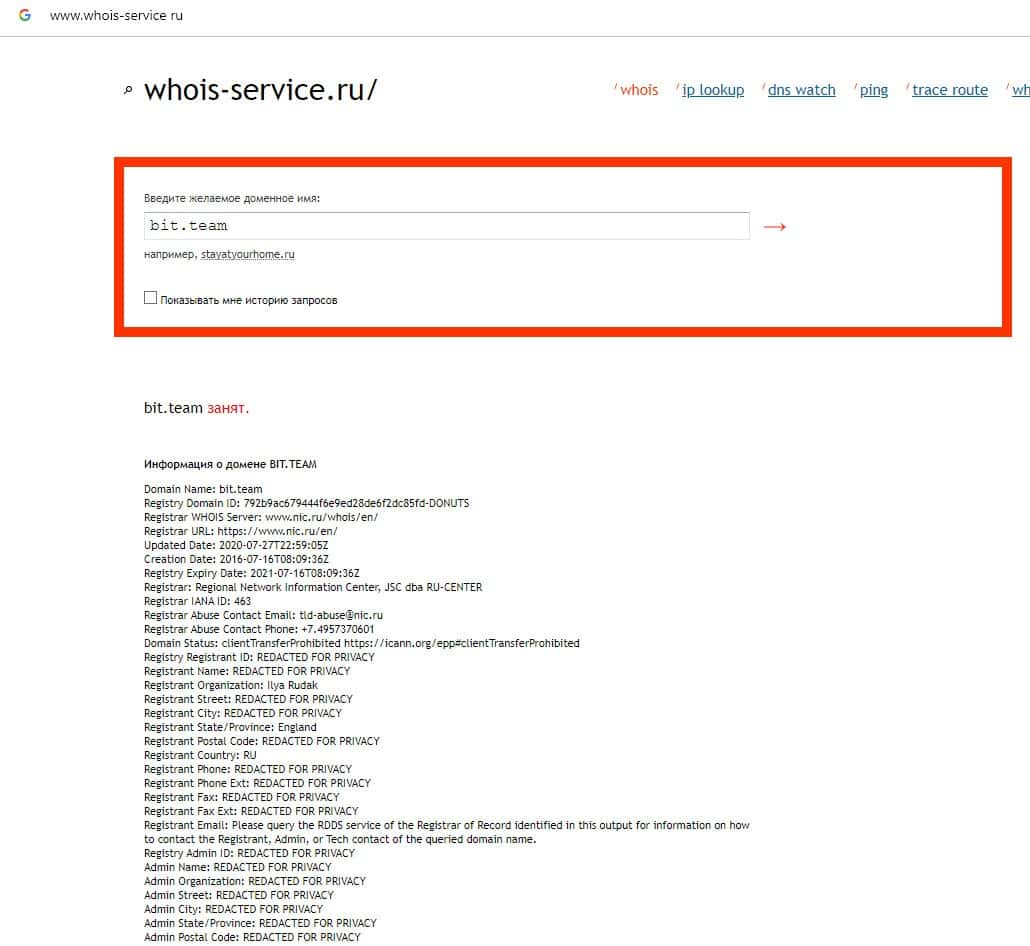Screen dimensions: 1030x946
Task: Open the trace route menu link
Action: tap(950, 90)
